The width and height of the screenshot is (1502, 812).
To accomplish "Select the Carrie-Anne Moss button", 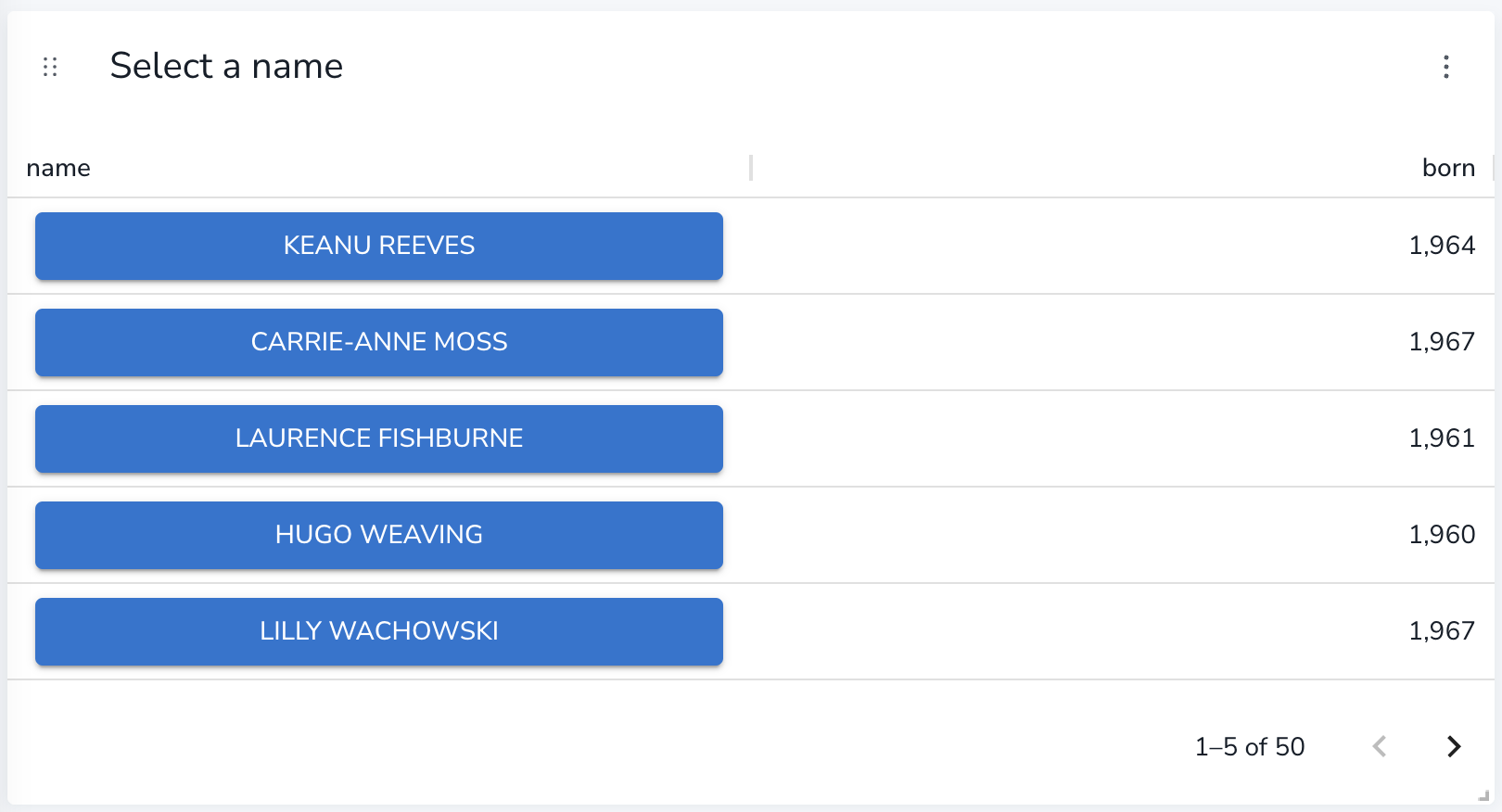I will coord(379,342).
